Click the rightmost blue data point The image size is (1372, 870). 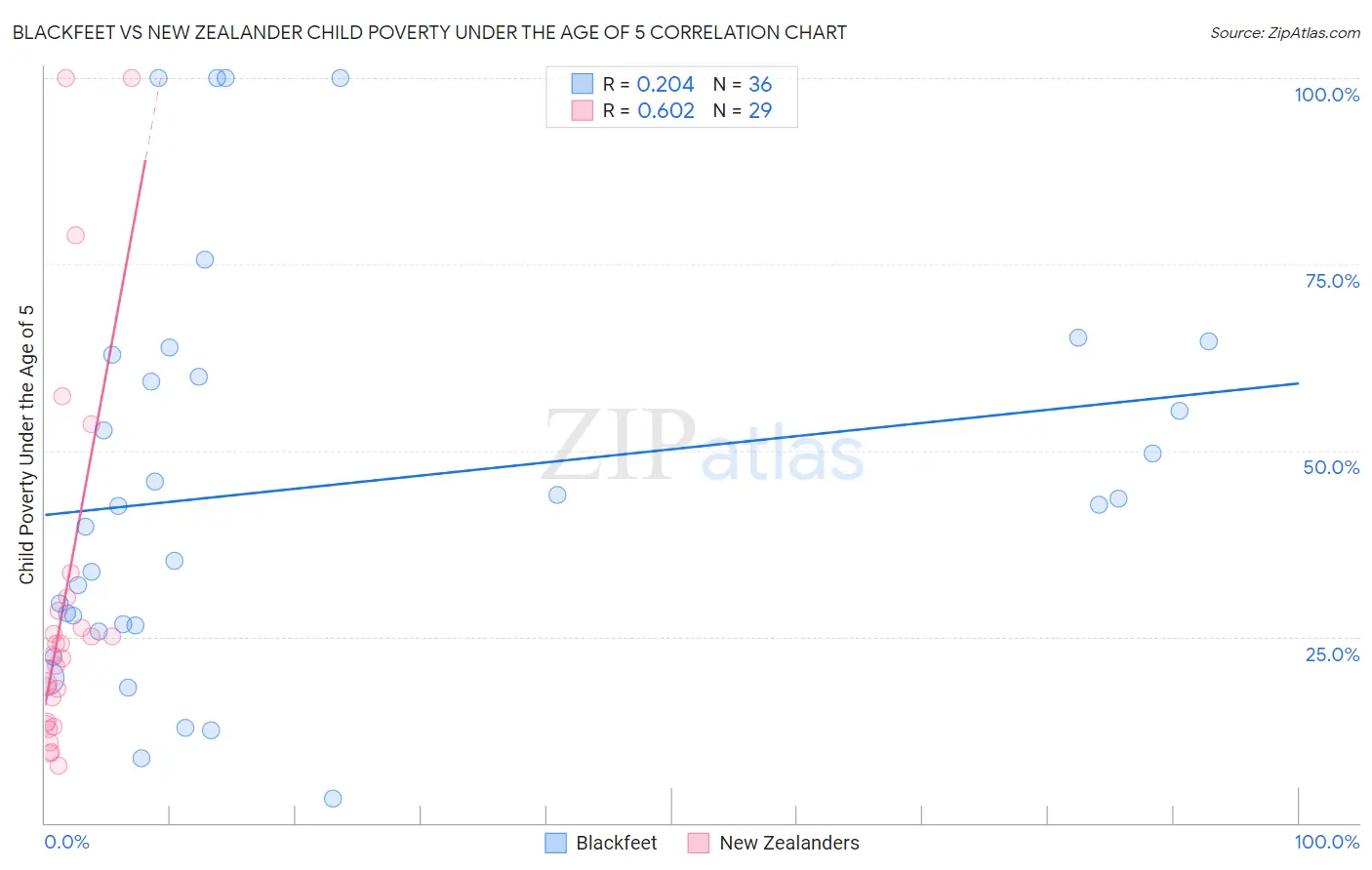(x=1208, y=341)
